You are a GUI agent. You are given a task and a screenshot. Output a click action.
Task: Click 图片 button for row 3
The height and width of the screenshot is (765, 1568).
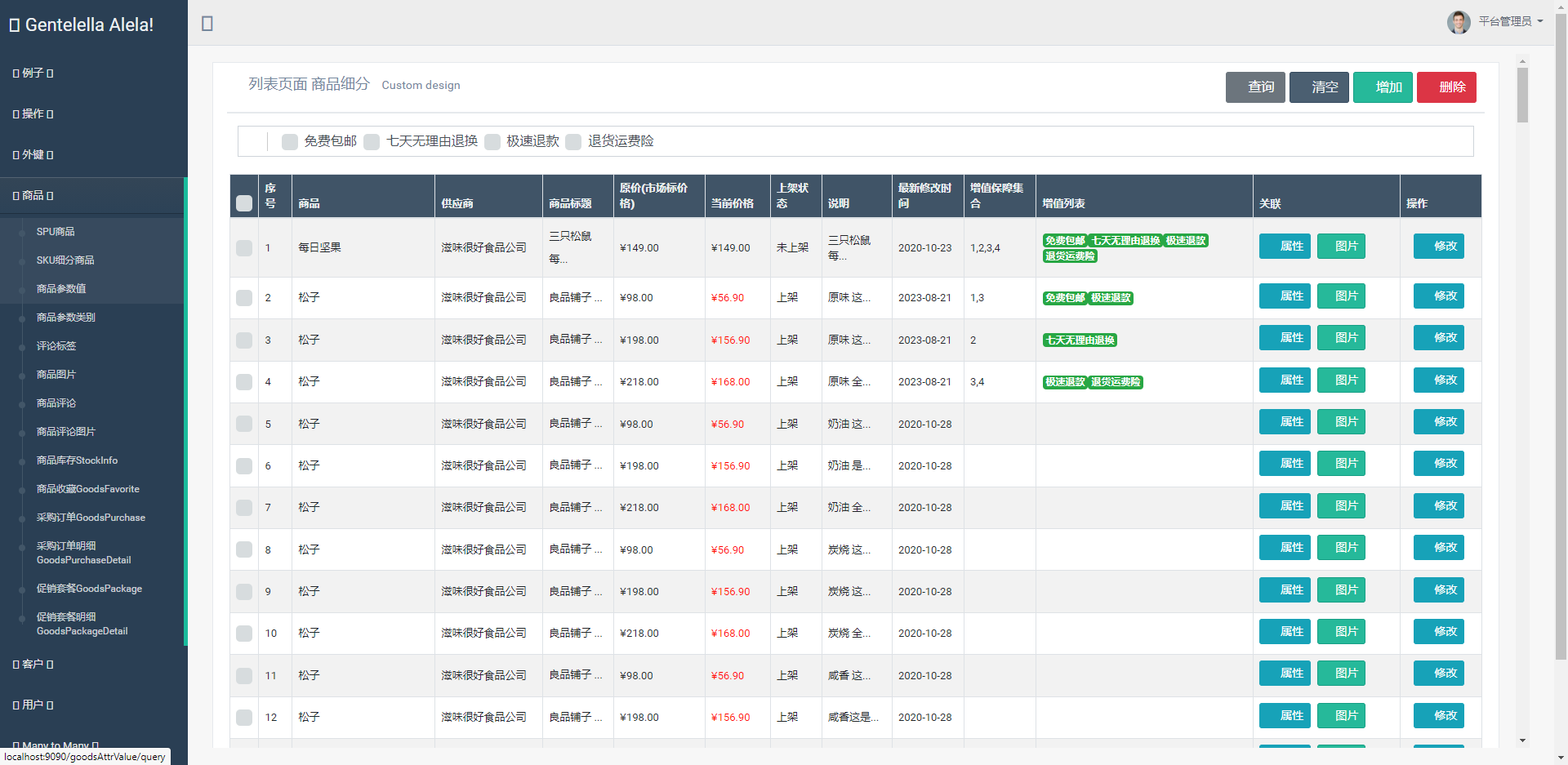(x=1341, y=338)
